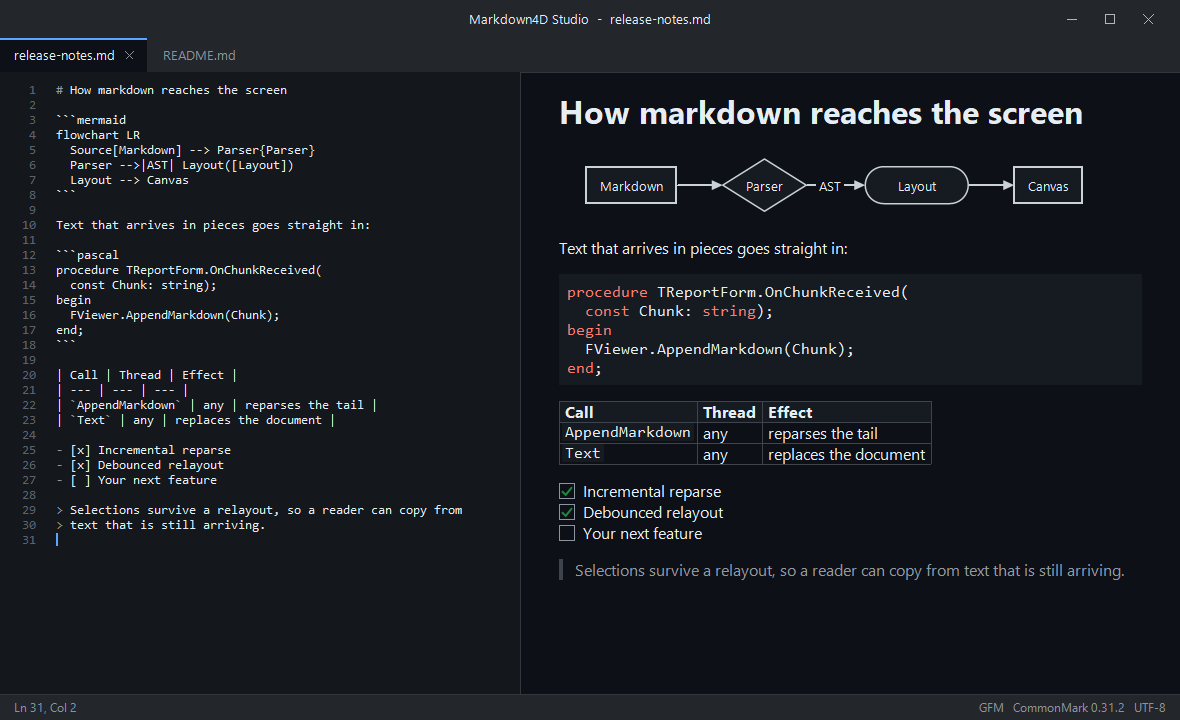
Task: Click the 'replaces the document' table cell
Action: [x=847, y=454]
